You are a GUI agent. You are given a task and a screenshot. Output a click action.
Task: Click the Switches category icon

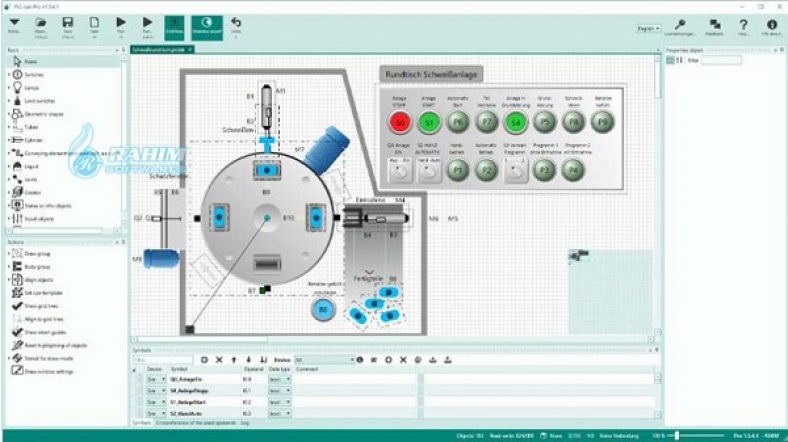pos(17,74)
